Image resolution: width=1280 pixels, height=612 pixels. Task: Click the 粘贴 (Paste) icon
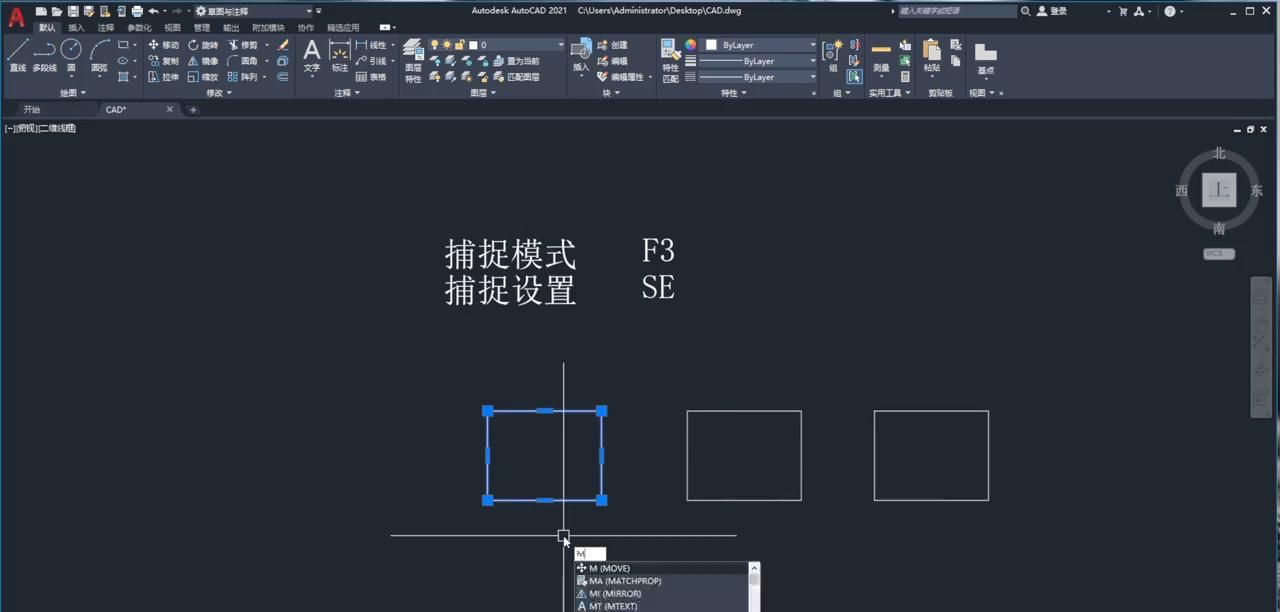932,52
